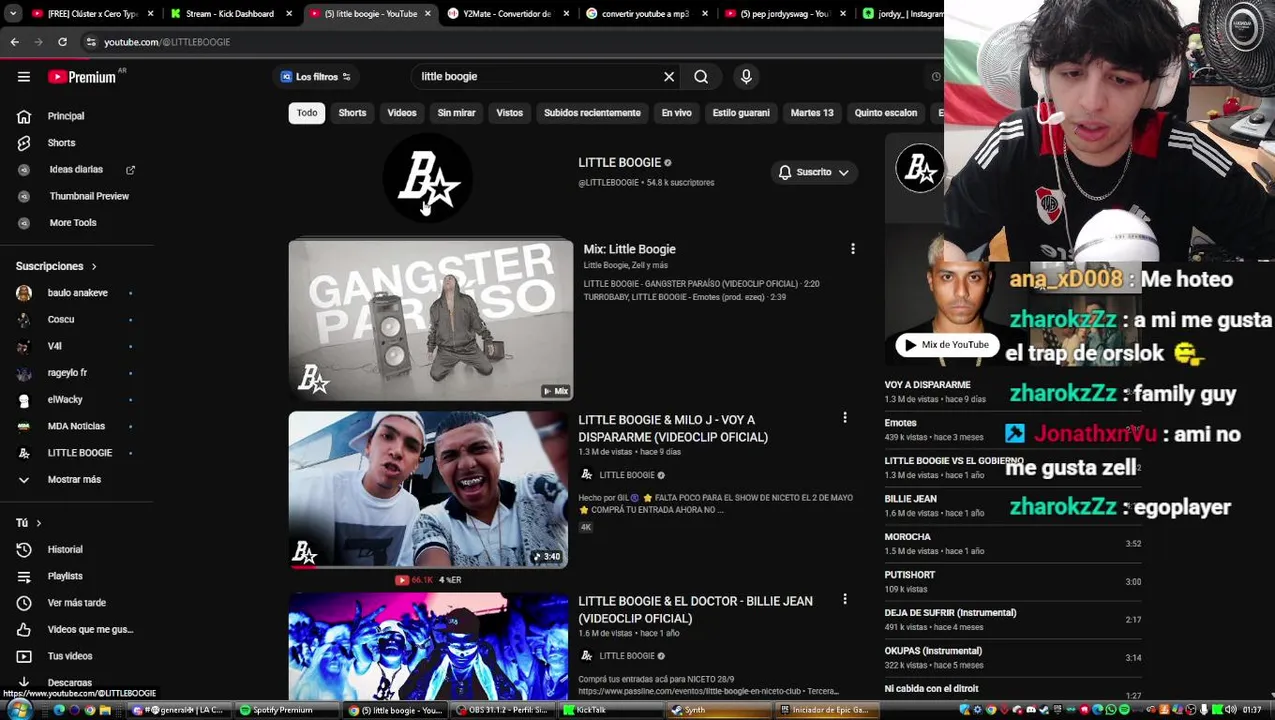This screenshot has width=1275, height=720.
Task: Expand the Tú section arrow
Action: [x=38, y=523]
